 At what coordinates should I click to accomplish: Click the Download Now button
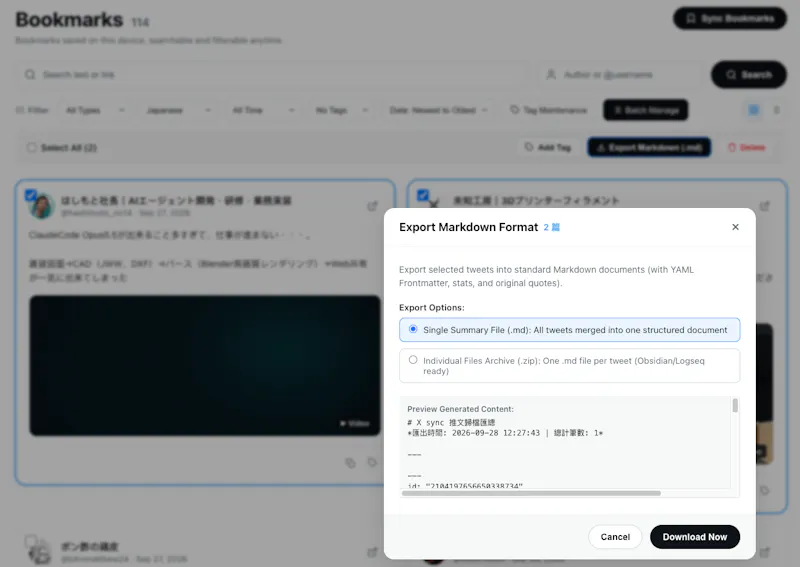tap(694, 537)
